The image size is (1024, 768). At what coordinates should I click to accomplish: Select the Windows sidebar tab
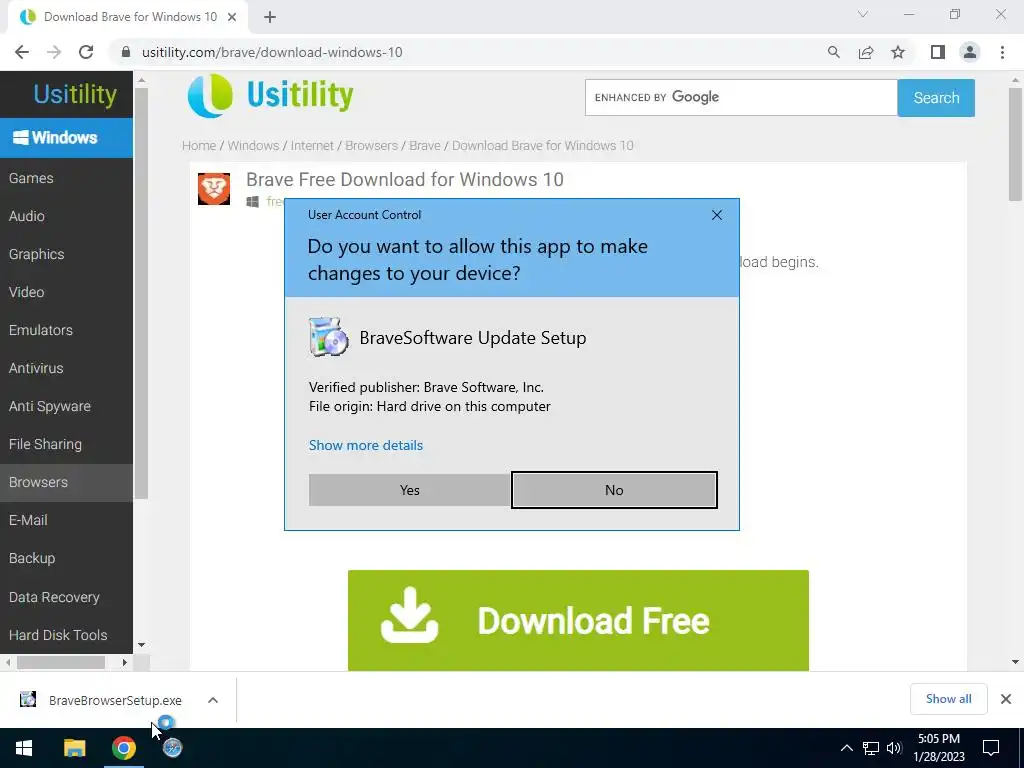pyautogui.click(x=66, y=138)
